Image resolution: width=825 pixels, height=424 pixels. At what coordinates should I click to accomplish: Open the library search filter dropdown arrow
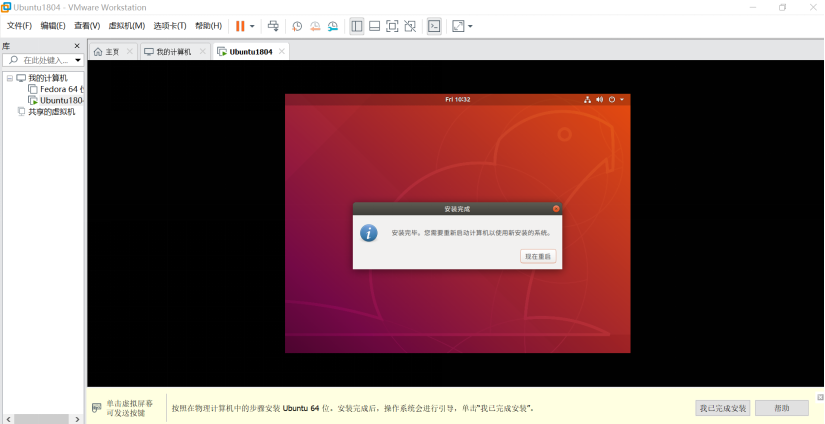coord(78,60)
